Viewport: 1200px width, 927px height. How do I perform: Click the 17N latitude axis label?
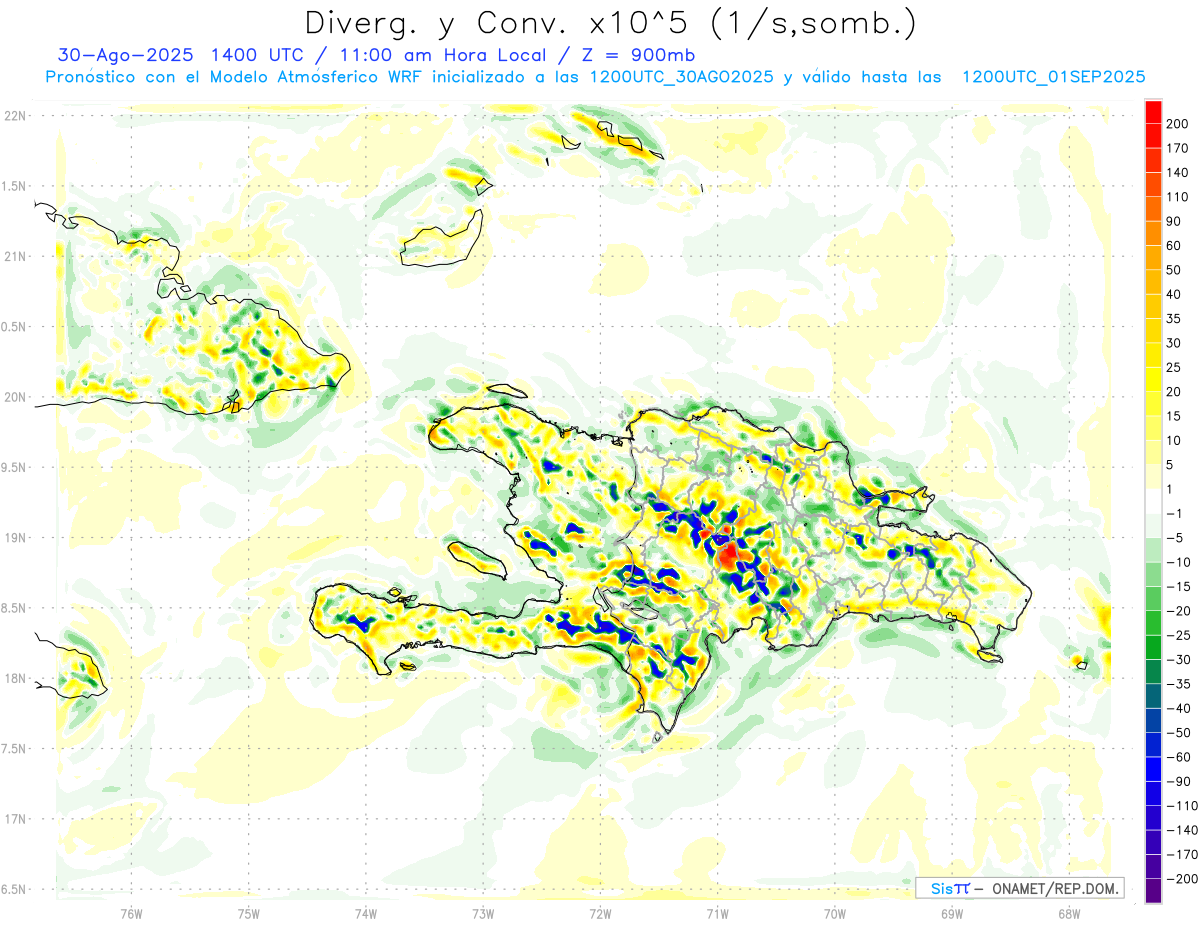coord(14,819)
